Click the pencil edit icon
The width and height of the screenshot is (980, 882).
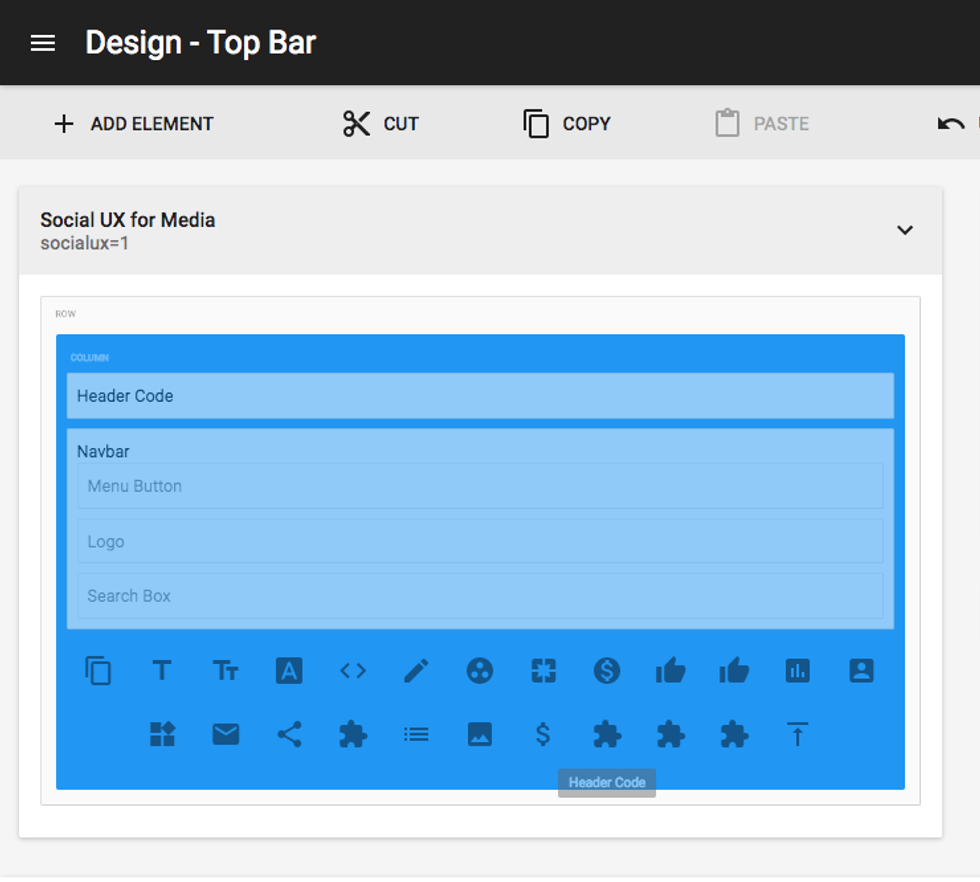[416, 671]
